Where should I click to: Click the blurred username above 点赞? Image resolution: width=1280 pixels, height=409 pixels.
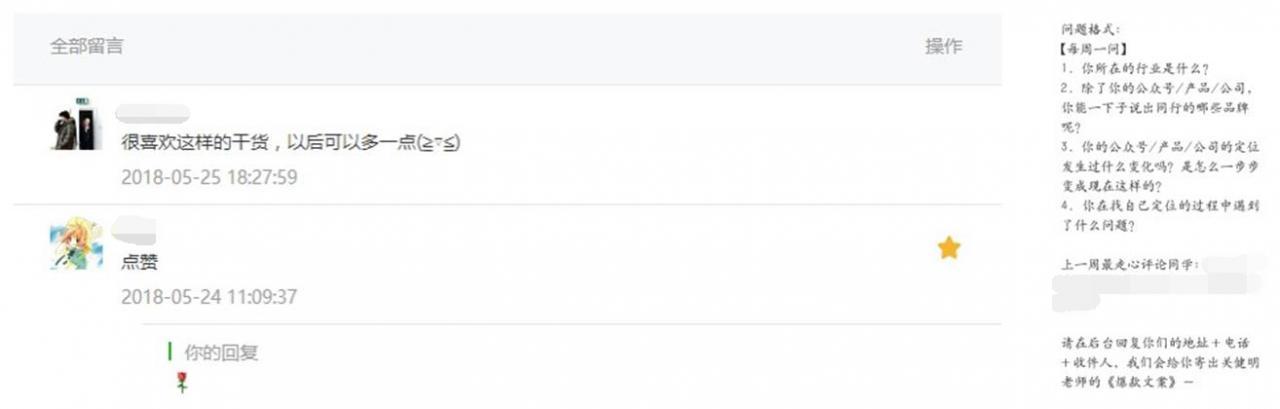[133, 230]
